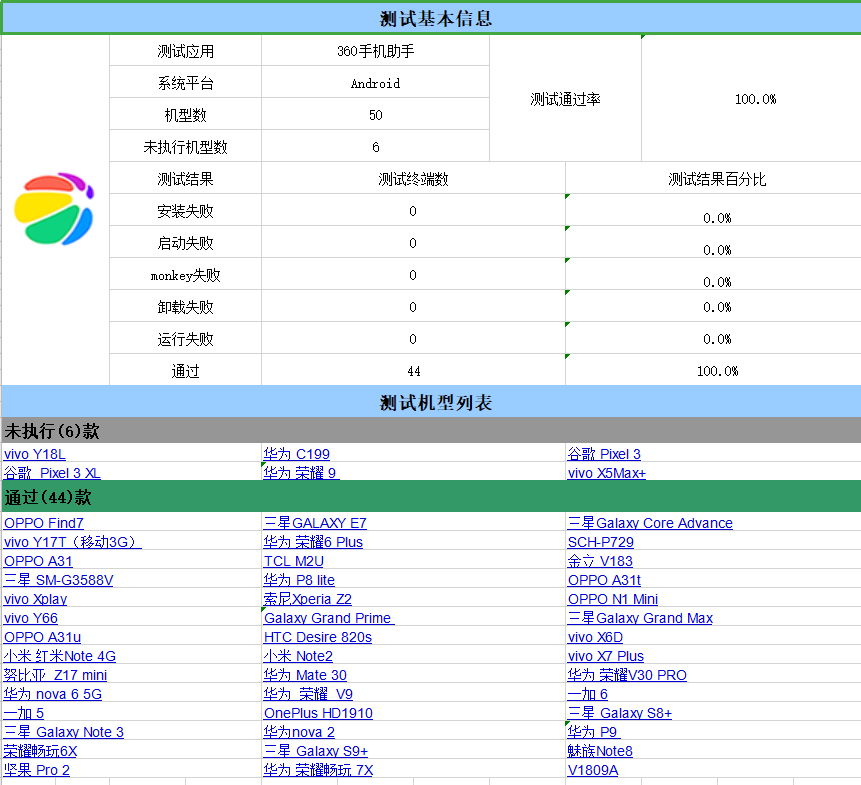The height and width of the screenshot is (785, 861).
Task: Open the OPPO A31t link
Action: 605,580
